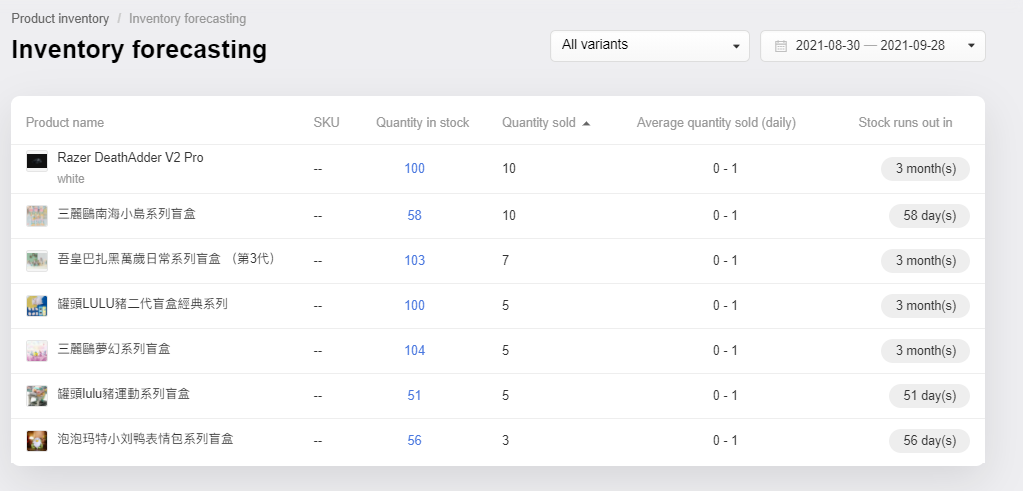Image resolution: width=1023 pixels, height=491 pixels.
Task: Click stock quantity link 58
Action: coord(414,215)
